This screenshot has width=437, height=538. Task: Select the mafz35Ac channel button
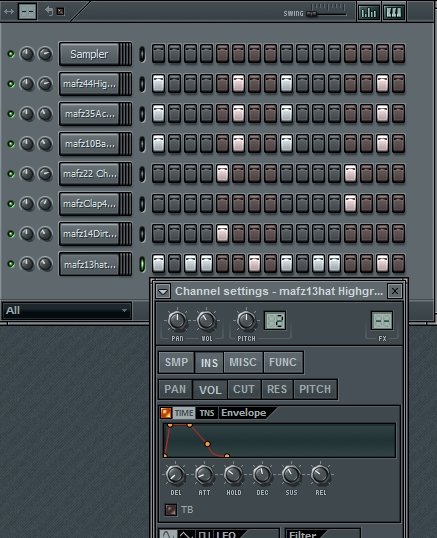pos(95,114)
